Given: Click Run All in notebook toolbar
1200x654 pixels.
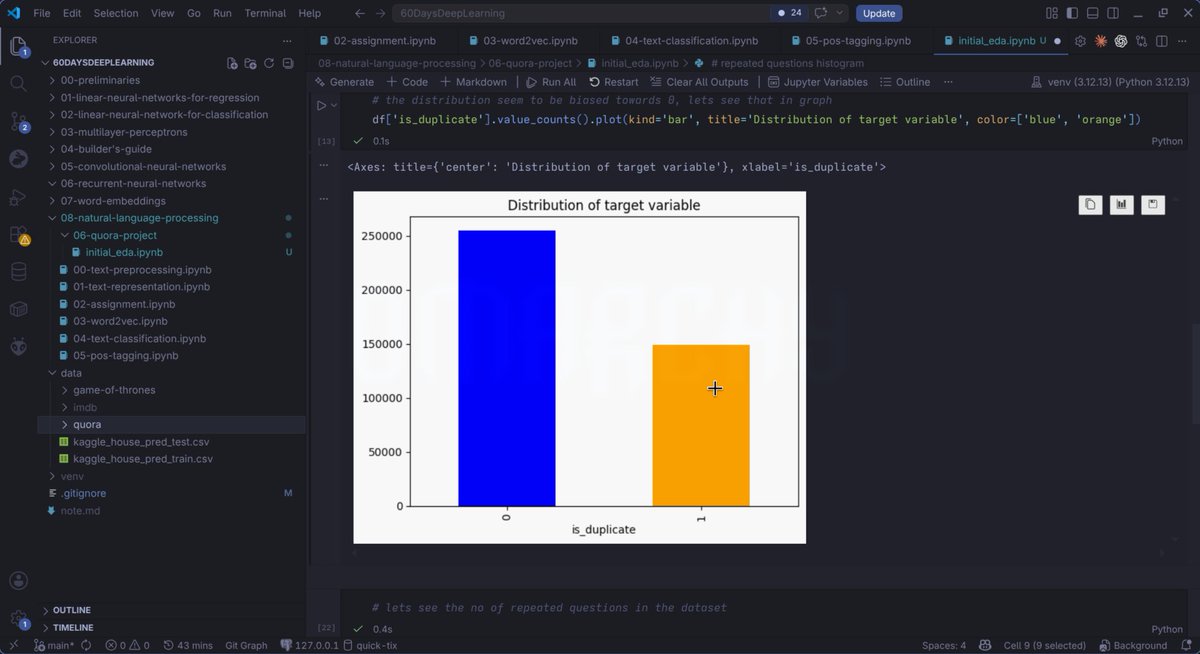Looking at the screenshot, I should pyautogui.click(x=551, y=82).
